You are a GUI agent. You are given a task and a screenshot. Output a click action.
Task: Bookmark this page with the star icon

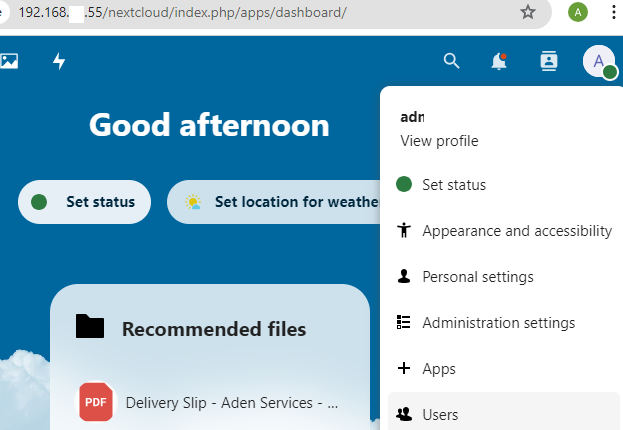click(528, 12)
